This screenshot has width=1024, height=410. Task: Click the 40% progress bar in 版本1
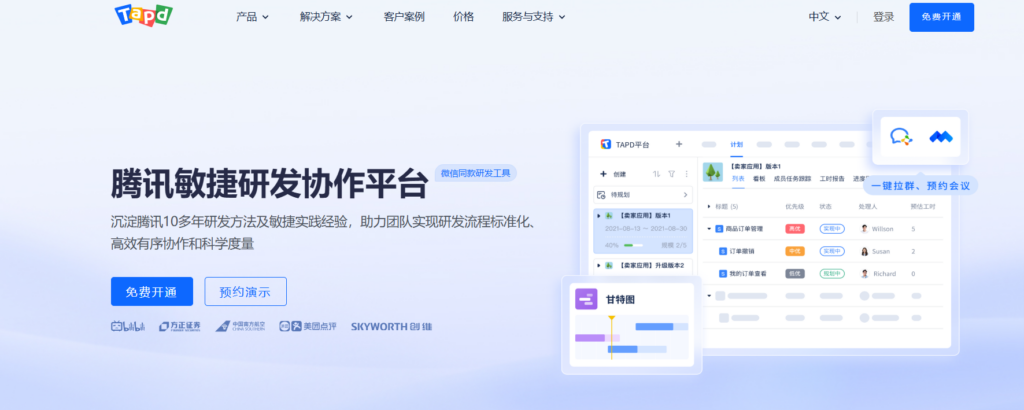tap(633, 245)
